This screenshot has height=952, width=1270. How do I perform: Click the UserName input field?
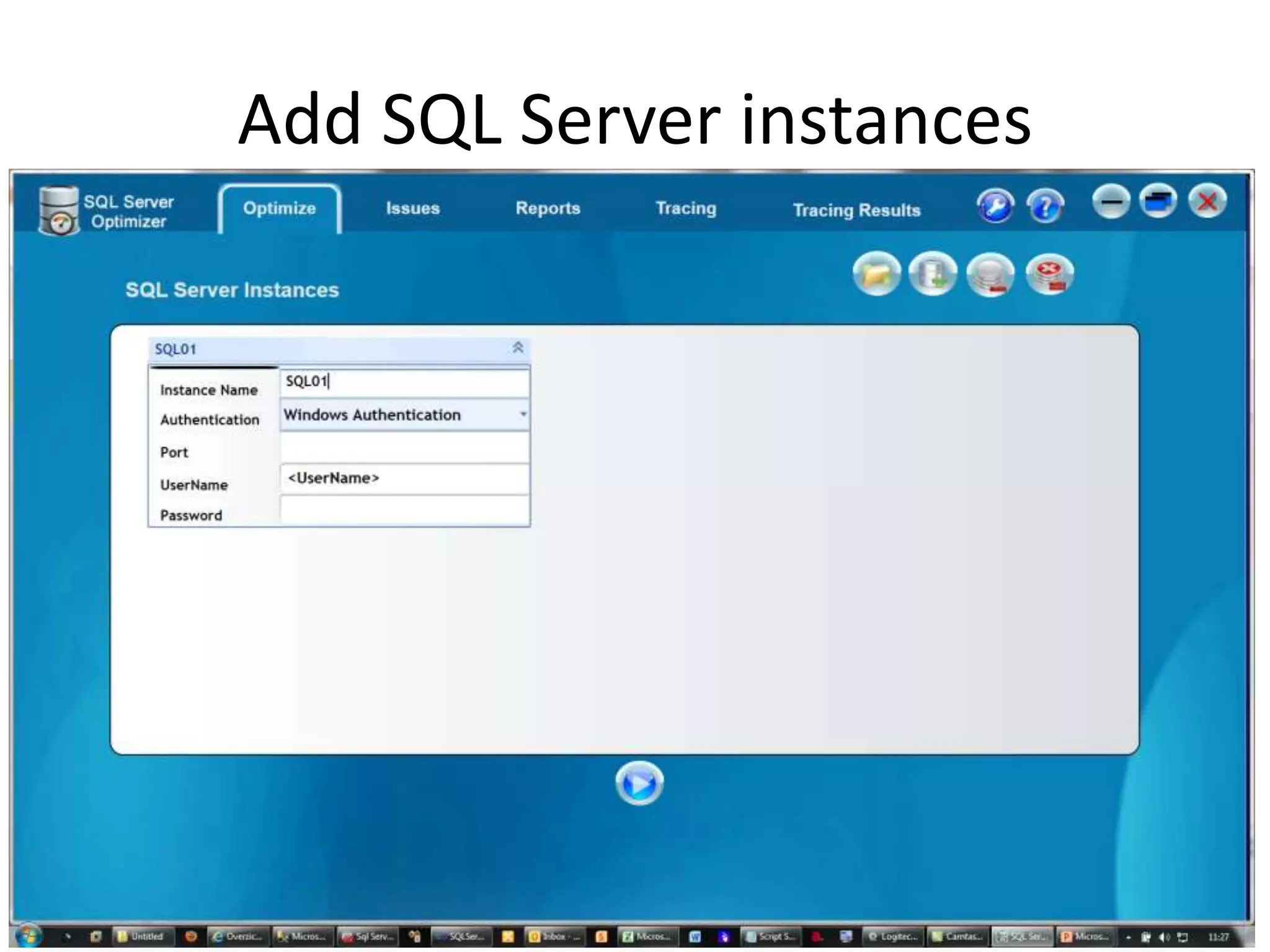click(x=405, y=479)
